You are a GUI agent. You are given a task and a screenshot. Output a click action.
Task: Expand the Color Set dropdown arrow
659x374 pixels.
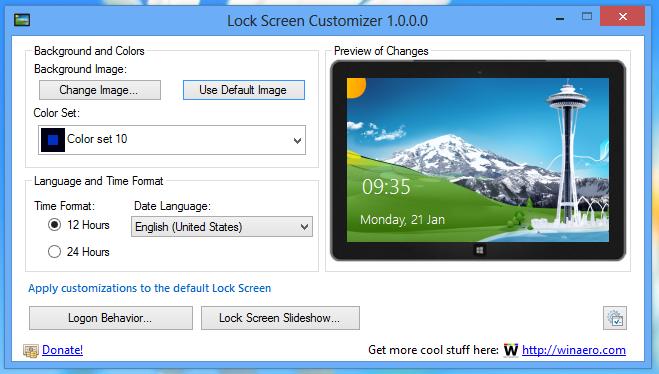click(297, 140)
